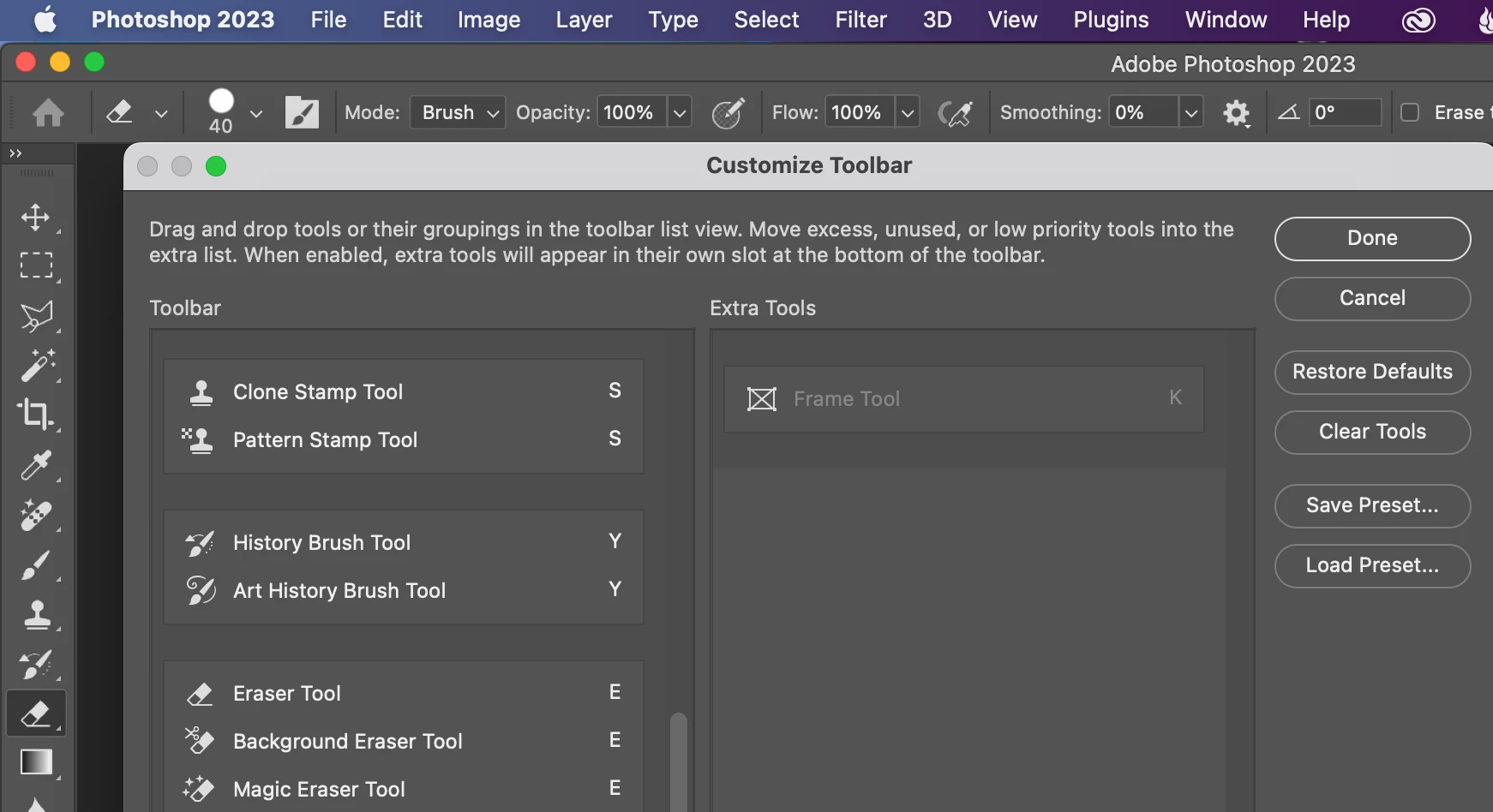Image resolution: width=1493 pixels, height=812 pixels.
Task: Open the Image menu
Action: click(x=489, y=20)
